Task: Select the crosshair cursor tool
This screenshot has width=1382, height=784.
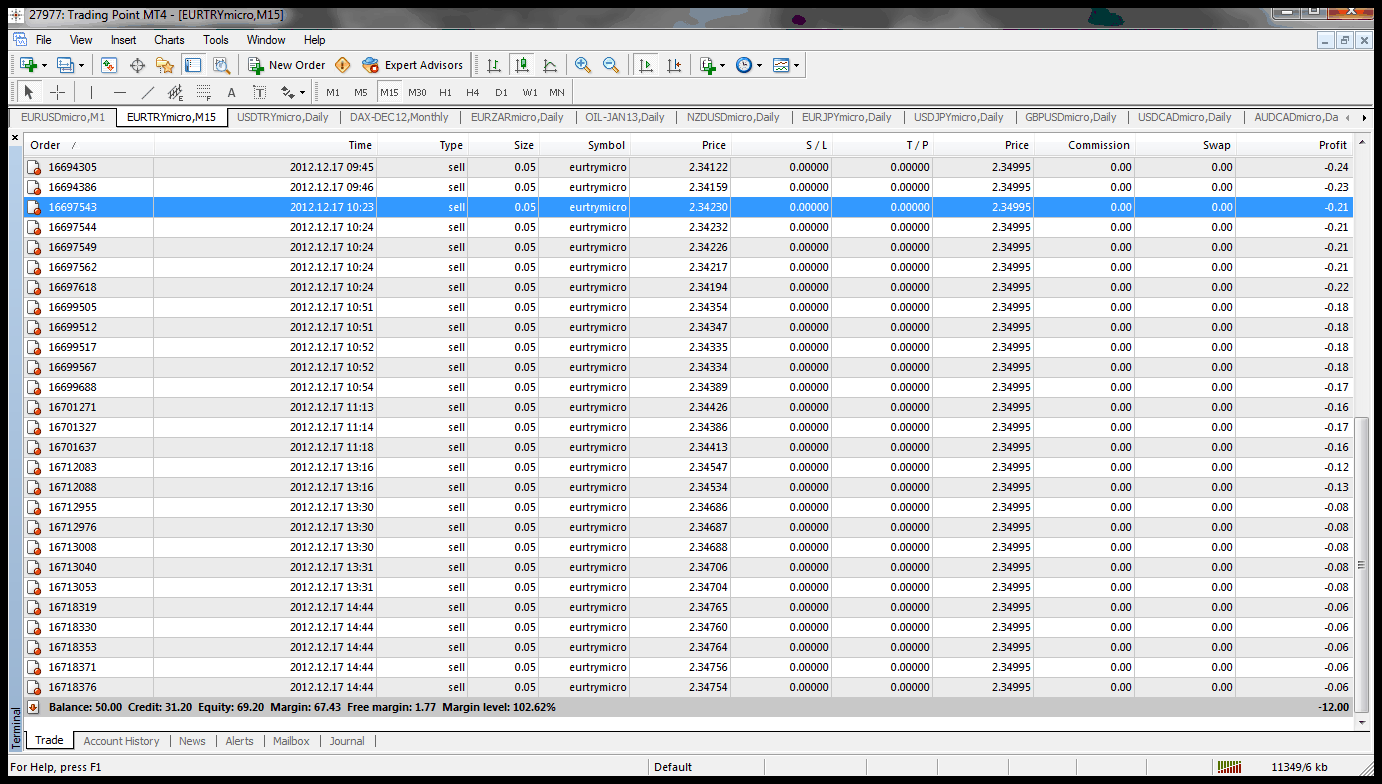Action: (x=58, y=92)
